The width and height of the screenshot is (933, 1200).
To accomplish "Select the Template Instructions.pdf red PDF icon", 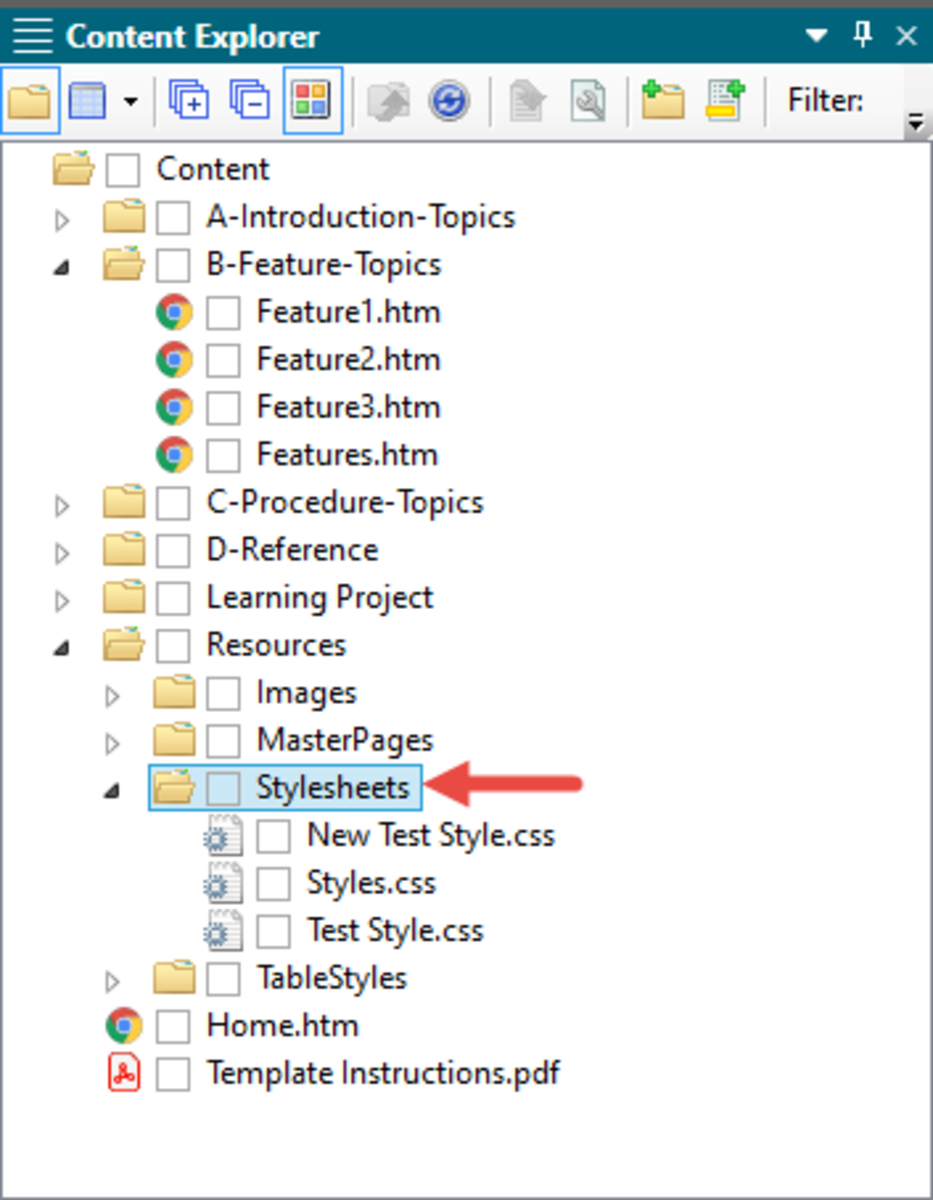I will [x=125, y=1072].
